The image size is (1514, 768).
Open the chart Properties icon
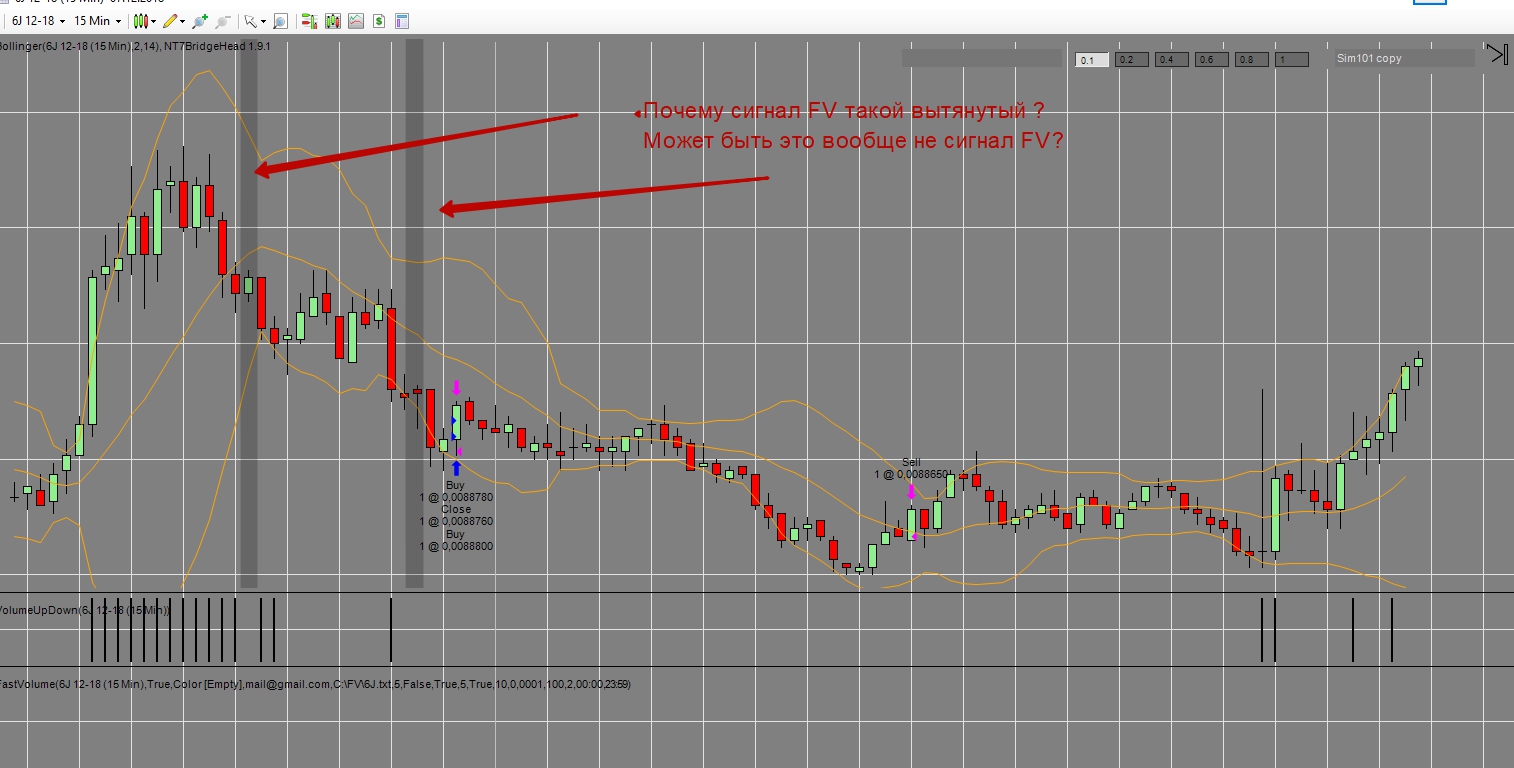[x=402, y=21]
